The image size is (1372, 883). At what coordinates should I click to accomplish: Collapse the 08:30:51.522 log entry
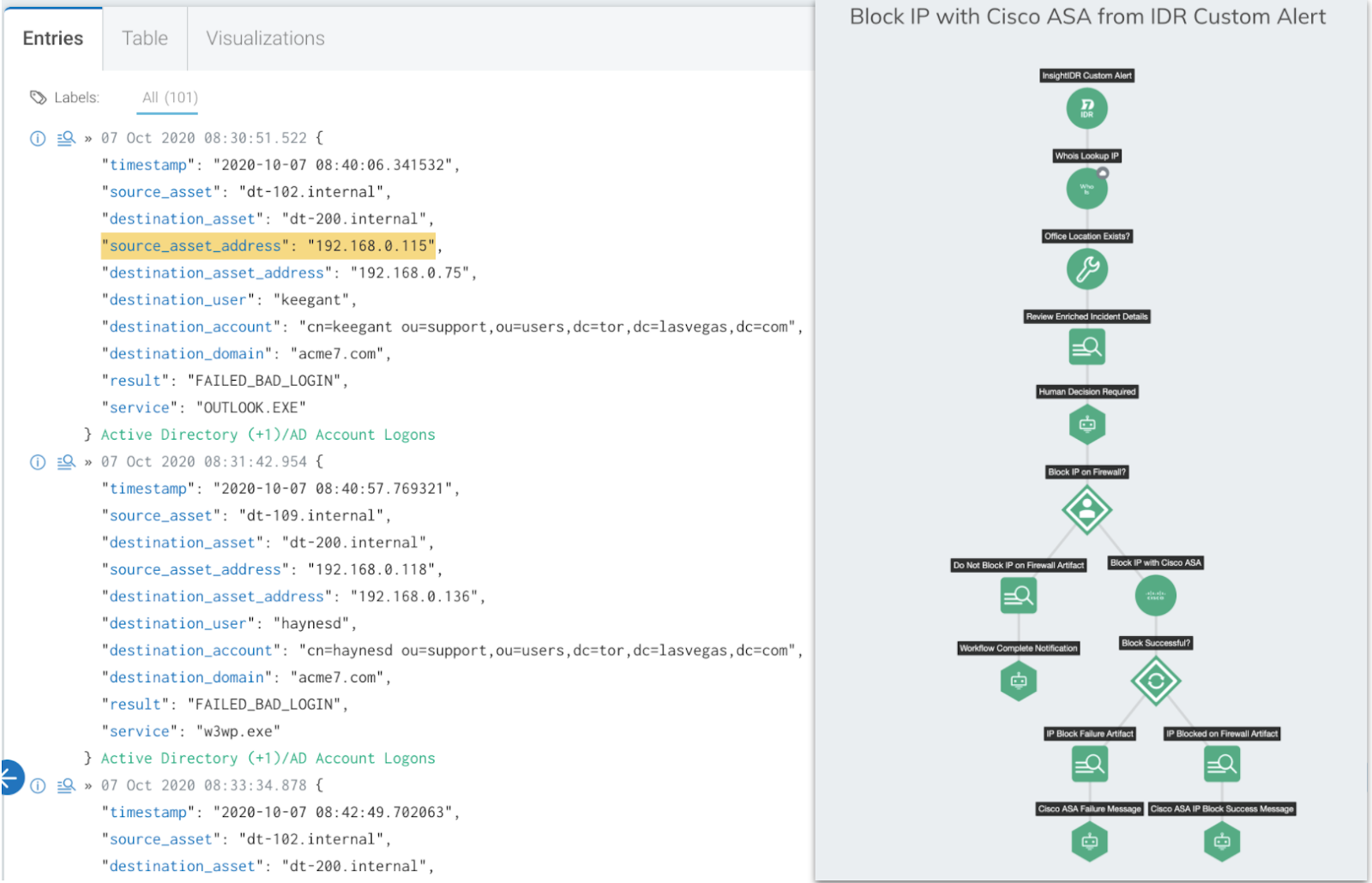[87, 138]
